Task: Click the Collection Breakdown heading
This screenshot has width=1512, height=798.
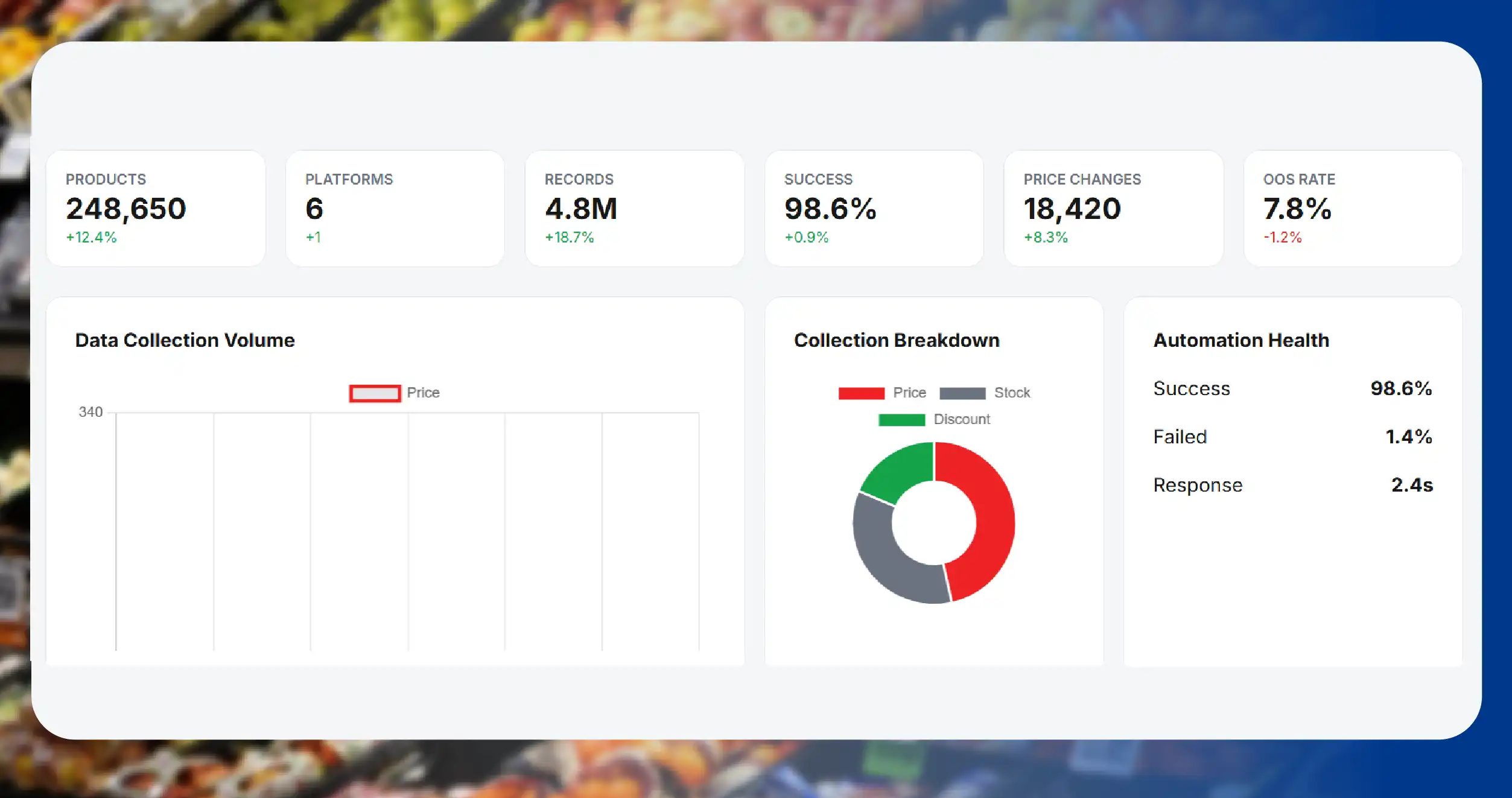Action: (x=897, y=341)
